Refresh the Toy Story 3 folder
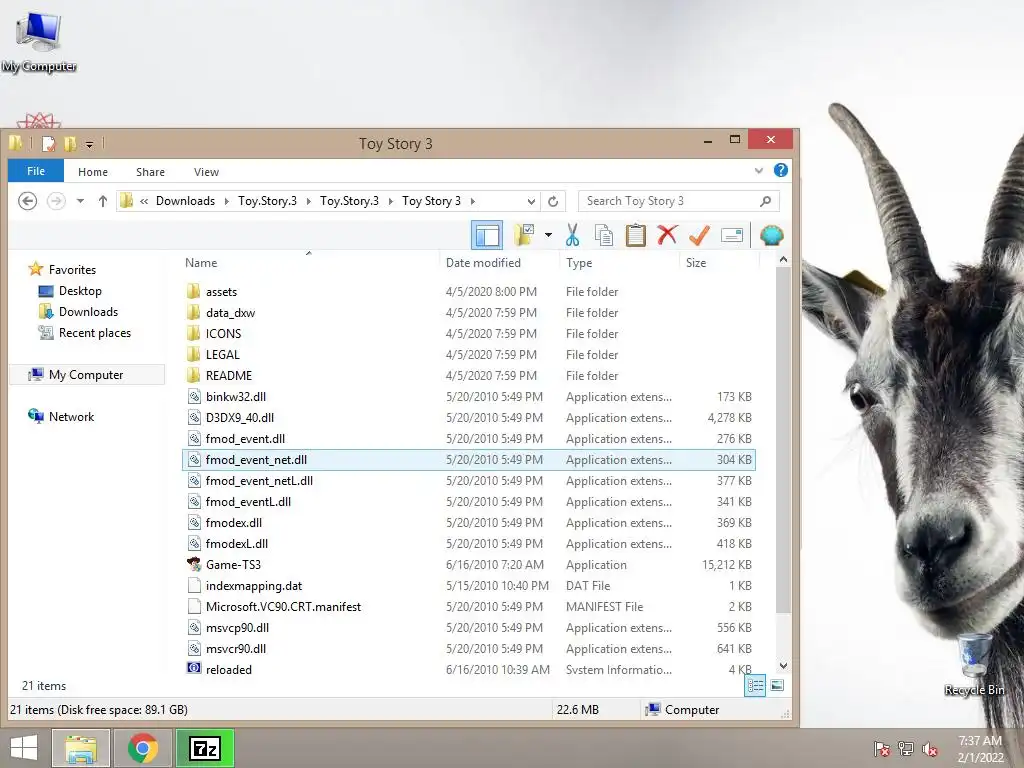This screenshot has height=768, width=1024. click(x=553, y=201)
